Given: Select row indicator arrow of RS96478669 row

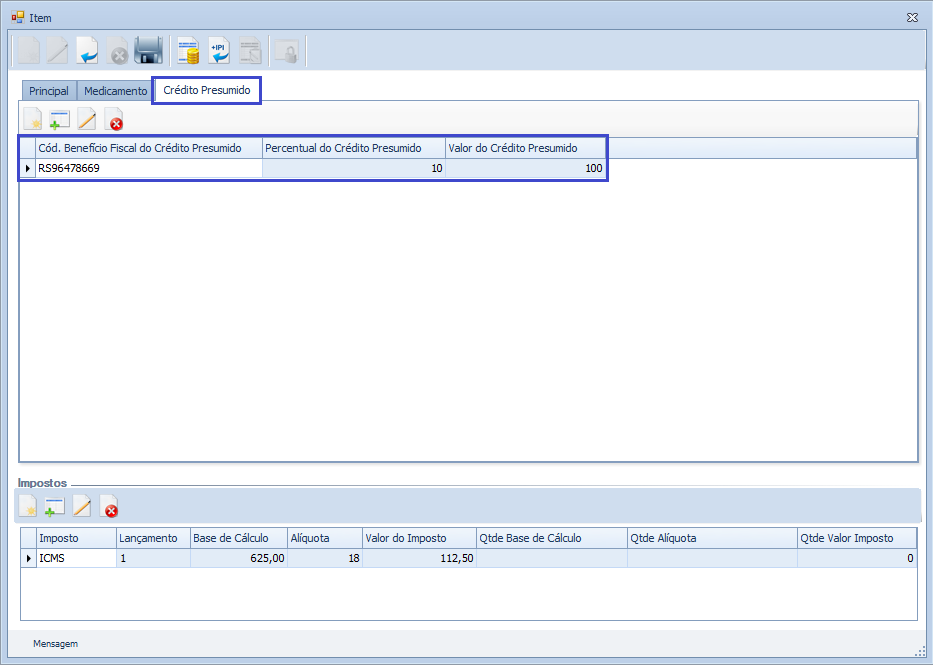Looking at the screenshot, I should point(27,169).
